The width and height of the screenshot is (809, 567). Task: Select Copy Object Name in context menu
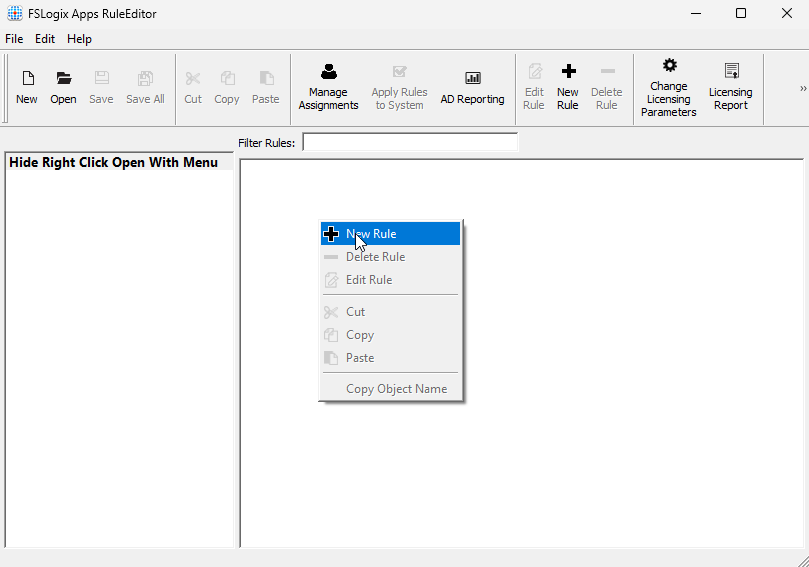pos(396,389)
